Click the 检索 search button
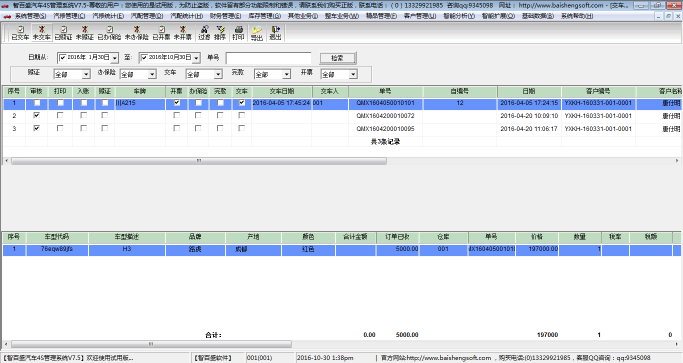Screen dimensions: 683x363 pyautogui.click(x=338, y=58)
